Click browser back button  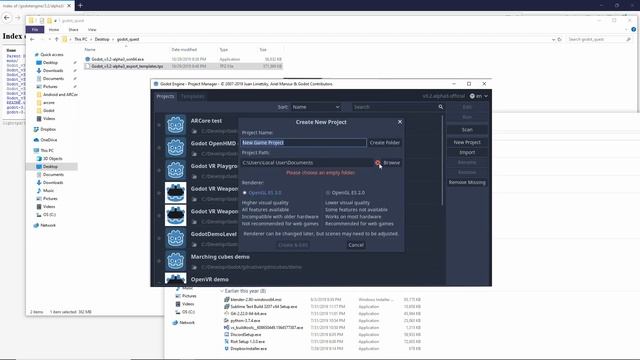coord(7,18)
